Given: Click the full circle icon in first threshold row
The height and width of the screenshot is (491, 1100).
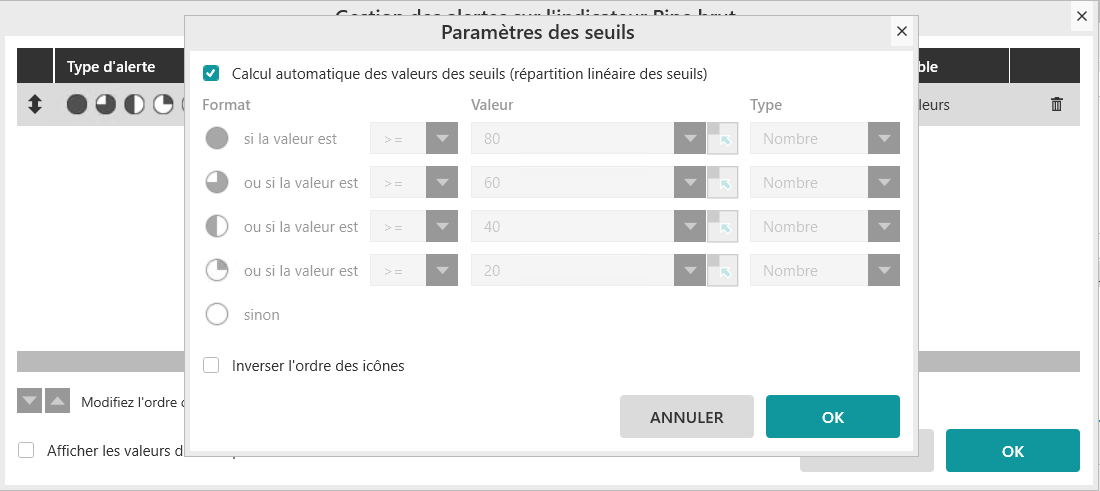Looking at the screenshot, I should [217, 139].
